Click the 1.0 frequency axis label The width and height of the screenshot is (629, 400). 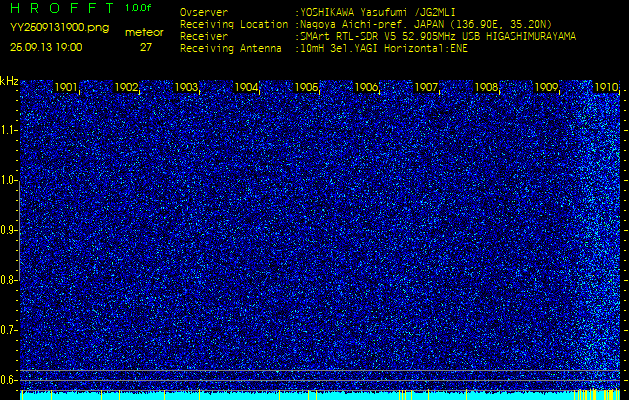pos(9,180)
